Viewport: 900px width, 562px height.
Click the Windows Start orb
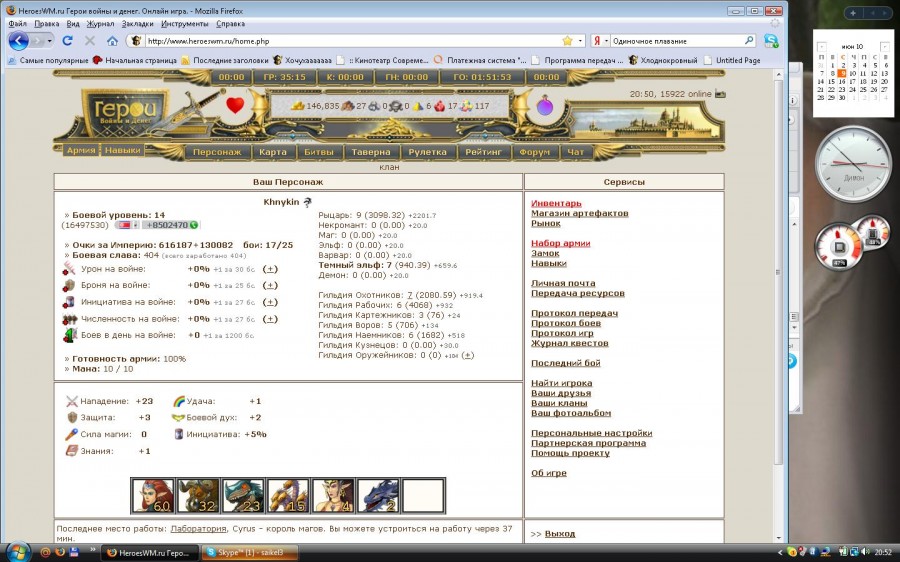pos(17,552)
